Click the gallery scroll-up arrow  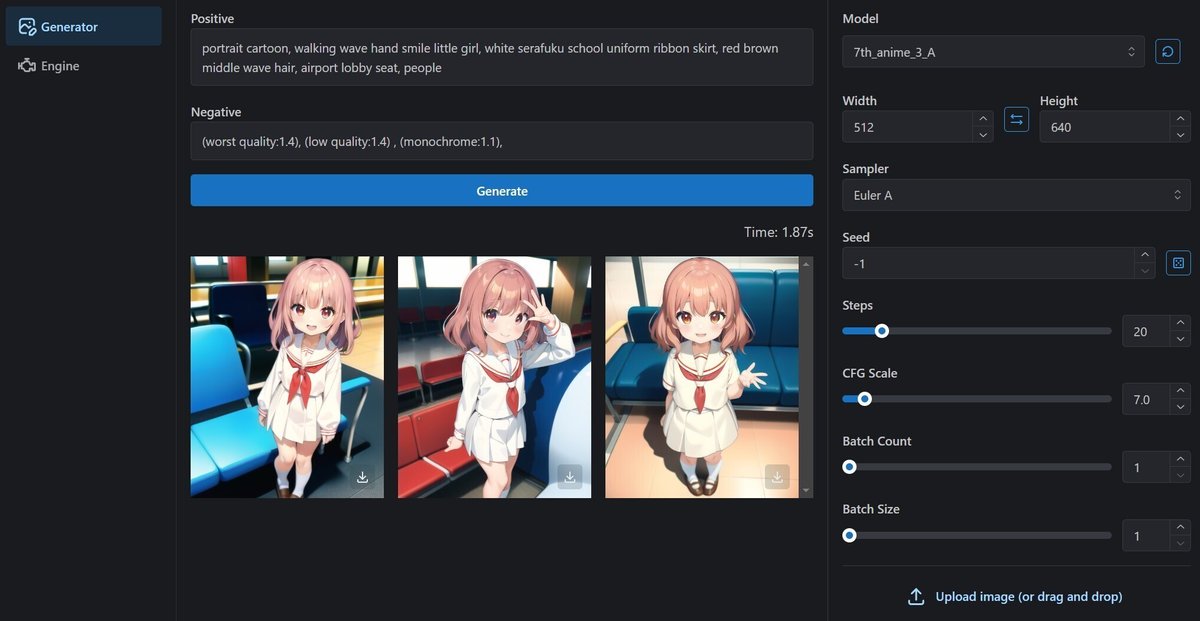[806, 263]
